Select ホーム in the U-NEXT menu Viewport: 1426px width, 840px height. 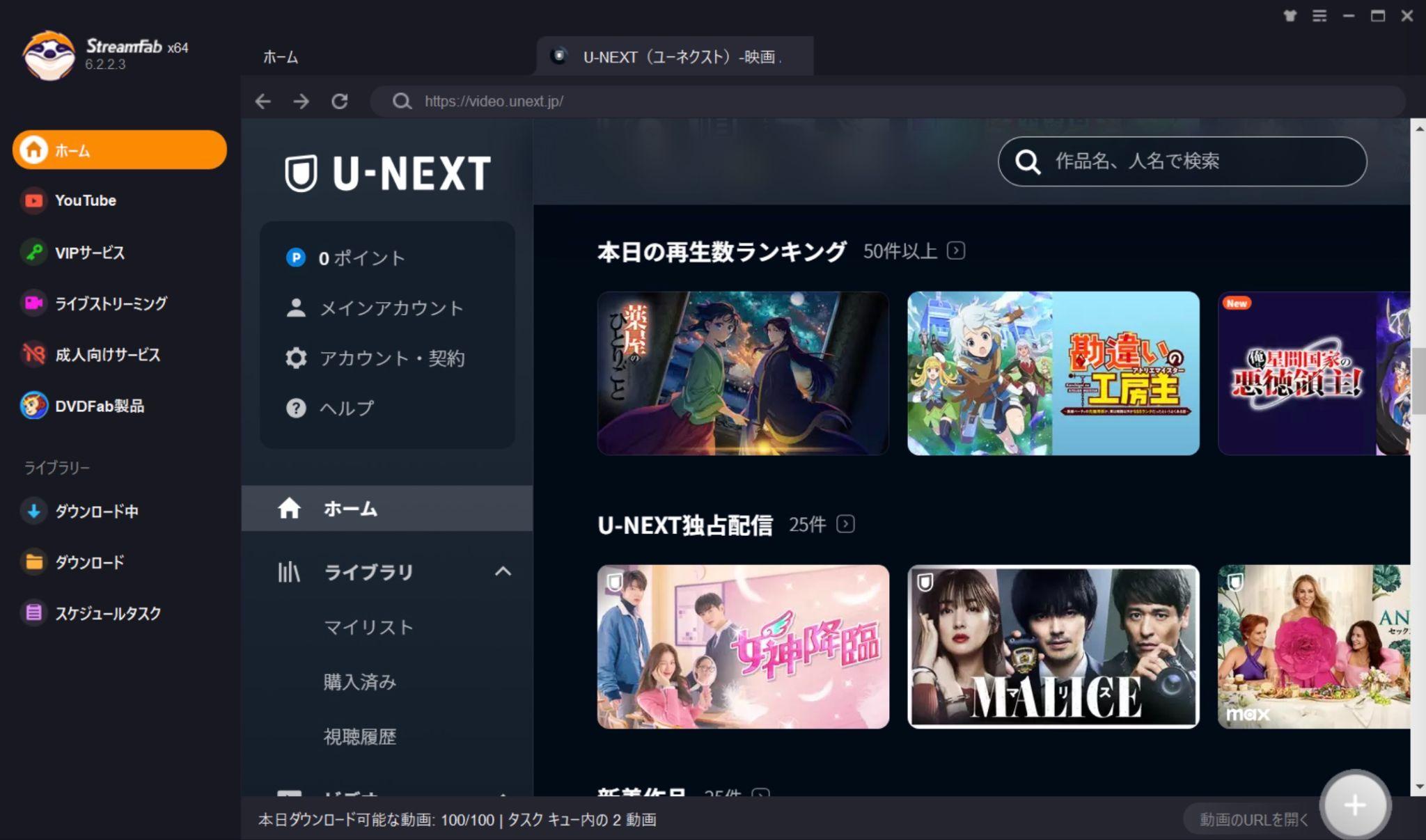click(387, 509)
